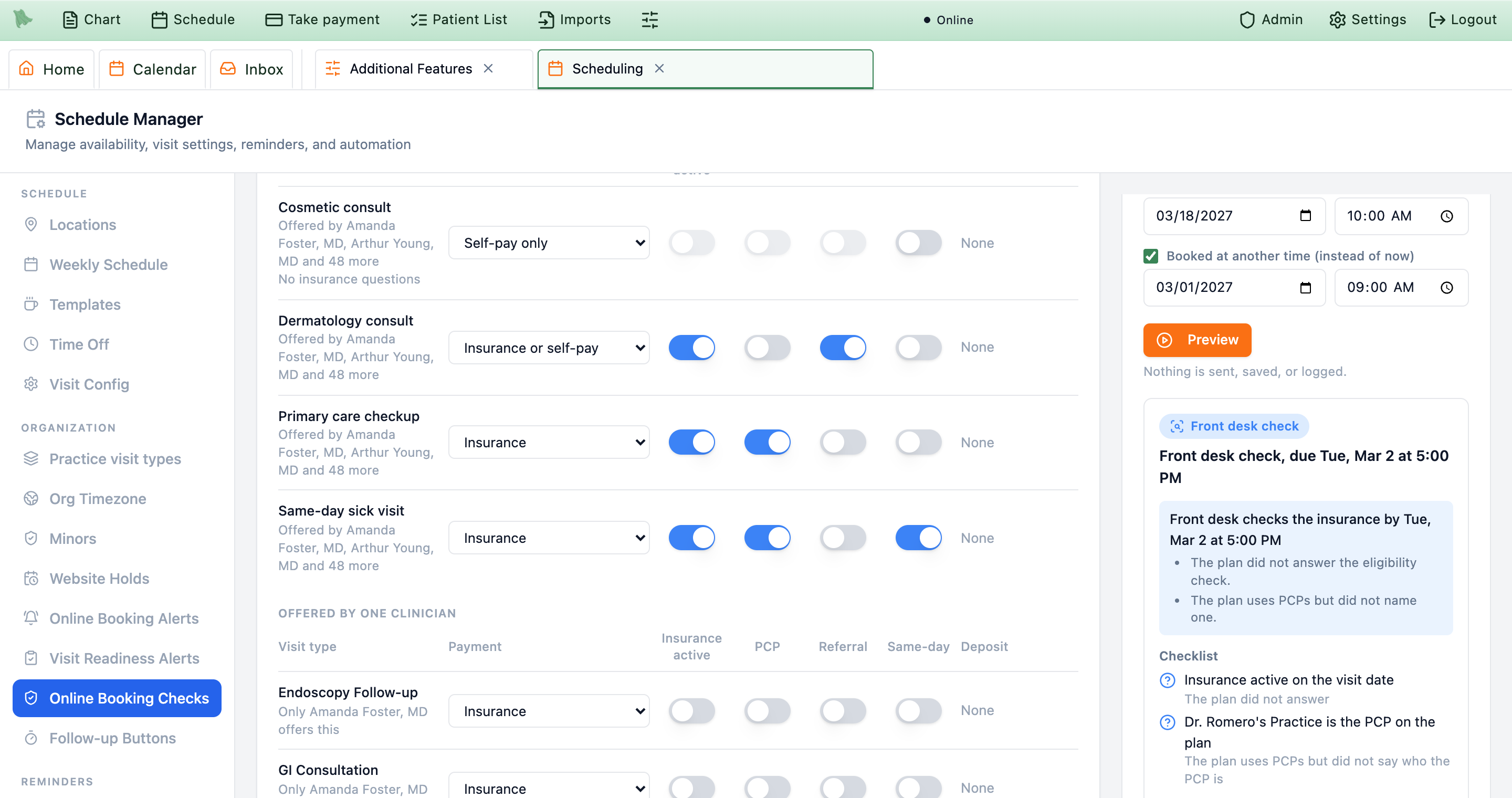Open payment dropdown for Cosmetic consult
Screen dimensions: 1512x798
[549, 243]
